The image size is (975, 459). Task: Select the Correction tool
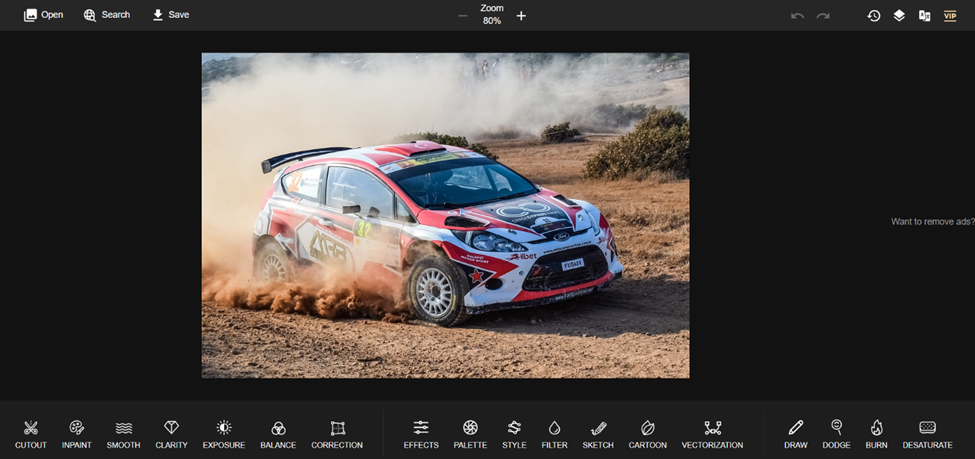point(337,435)
